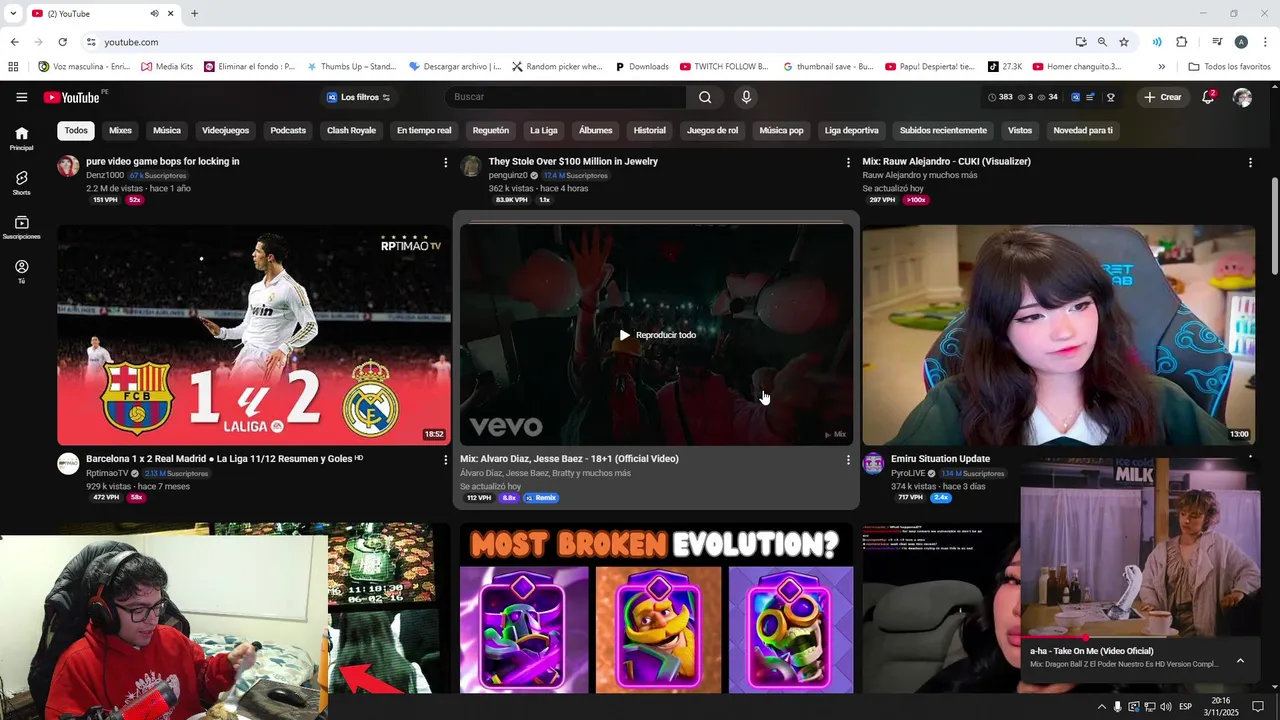1280x720 pixels.
Task: Bookmark this page with the star icon
Action: [1124, 42]
